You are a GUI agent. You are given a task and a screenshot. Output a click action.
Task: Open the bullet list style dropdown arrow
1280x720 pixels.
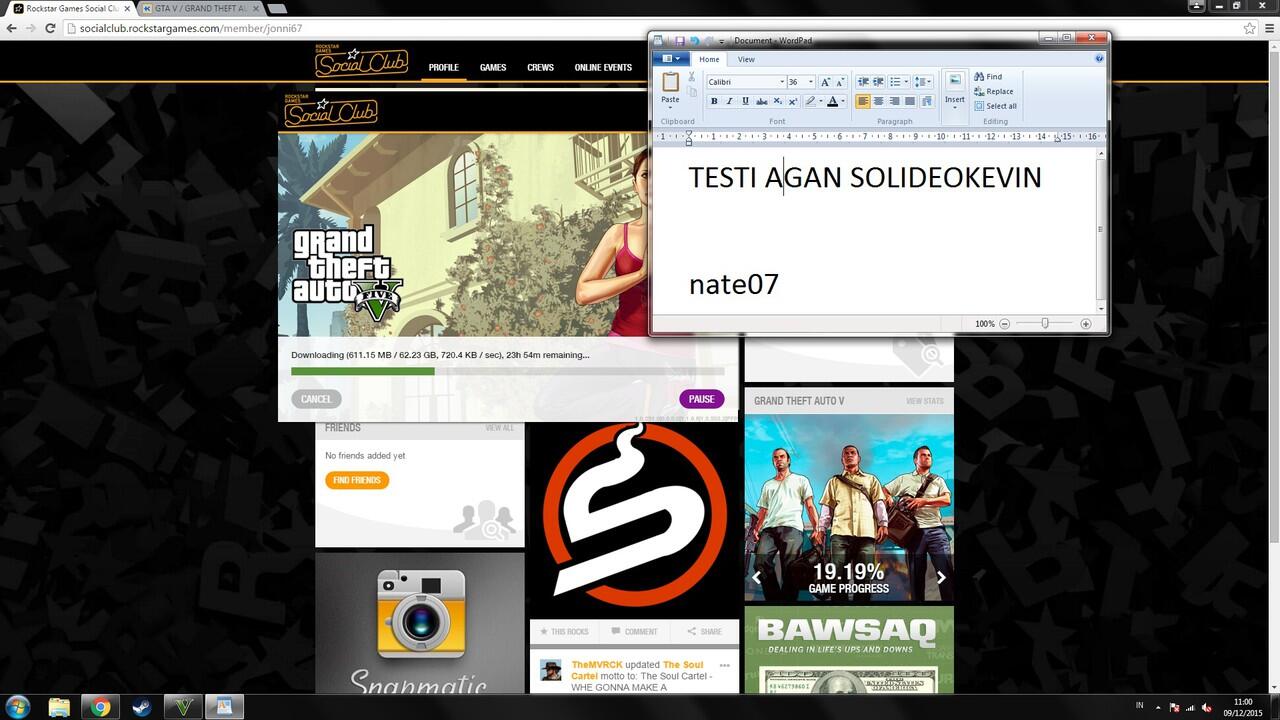[907, 82]
